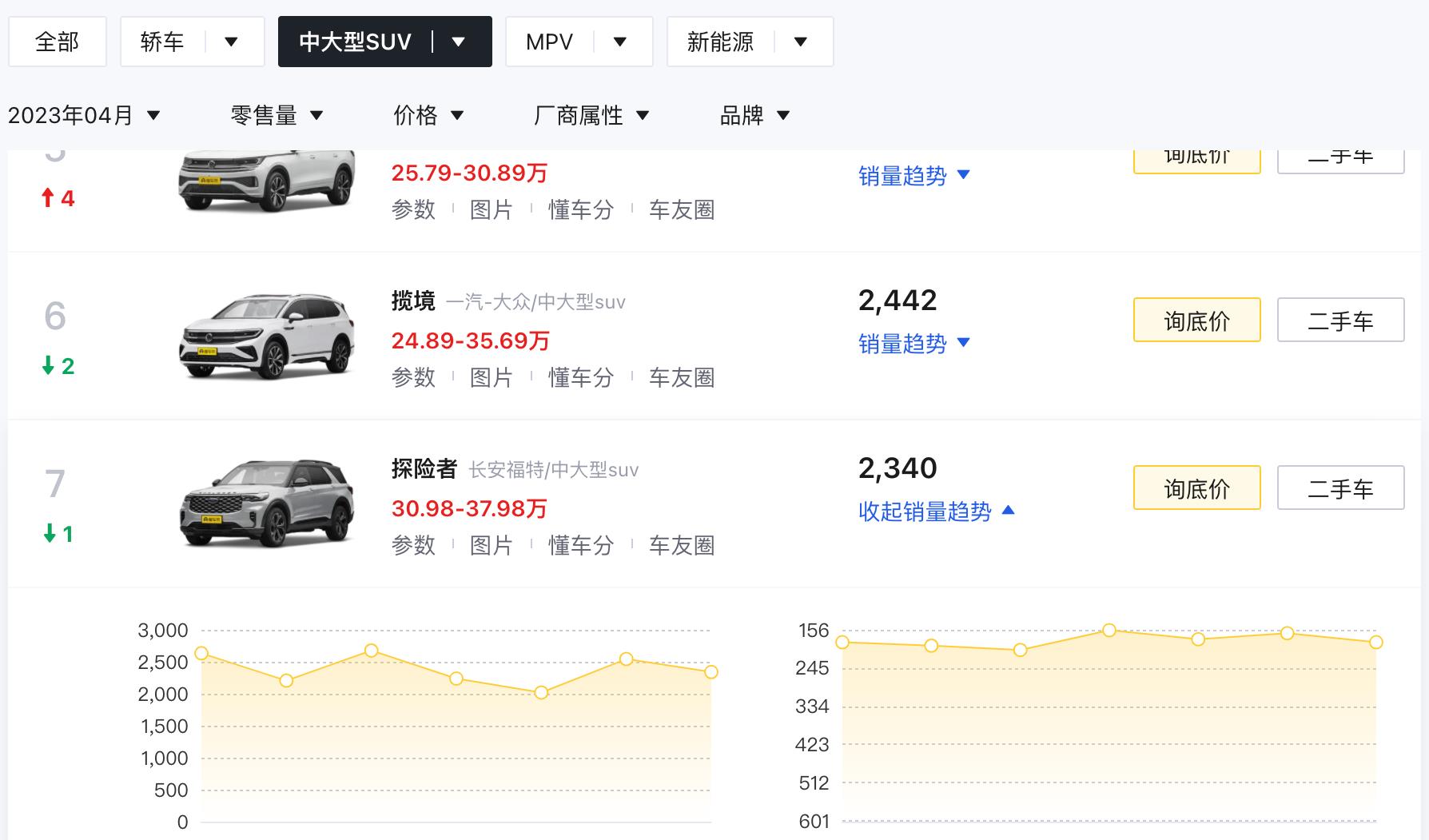Screen dimensions: 1429x840
Task: Click 懂车分 for the 25.79-30.89万 car
Action: [581, 210]
